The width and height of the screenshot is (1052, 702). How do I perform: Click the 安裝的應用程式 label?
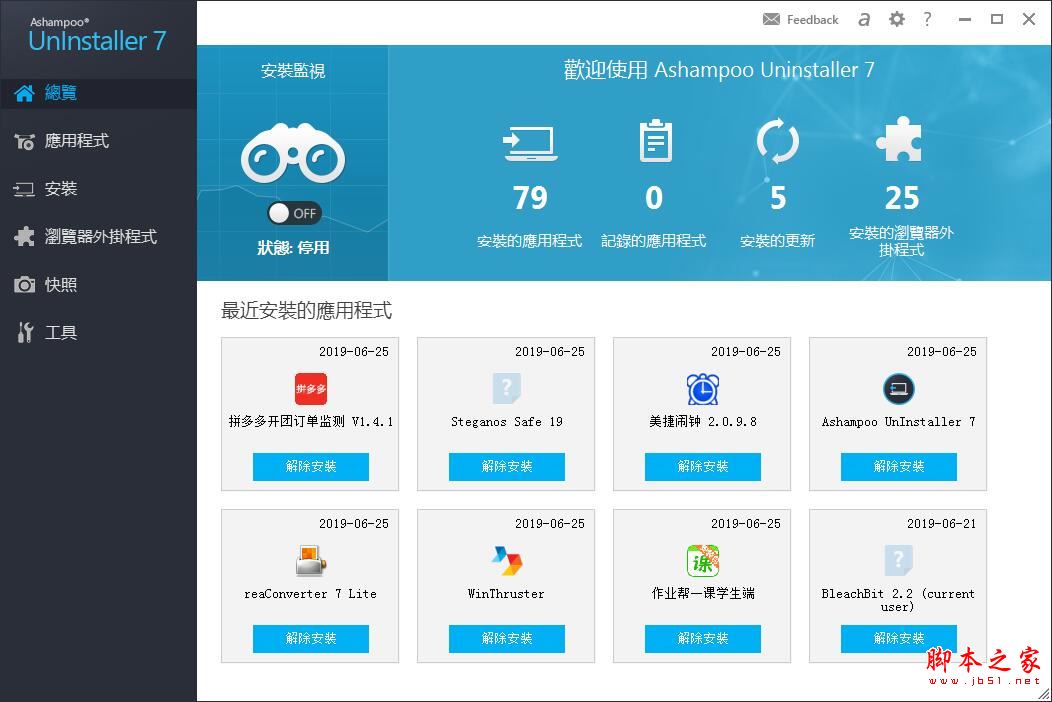tap(529, 241)
